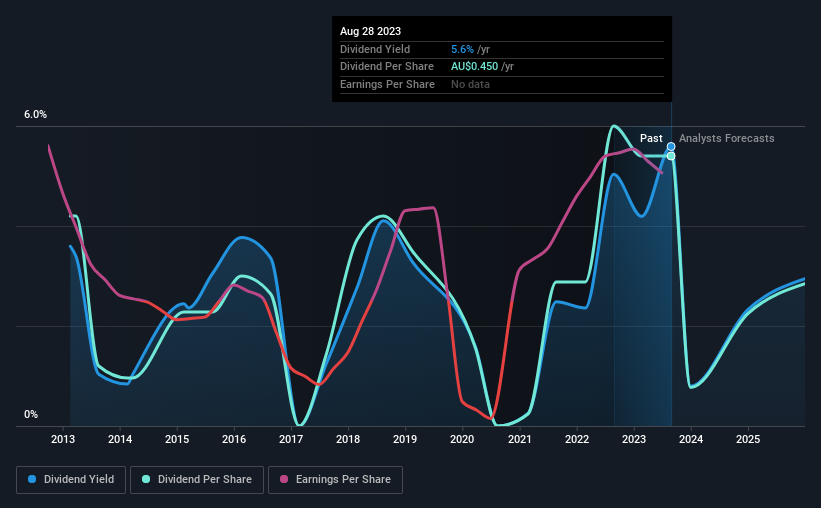Click the 2022 label on the x-axis

(x=577, y=439)
